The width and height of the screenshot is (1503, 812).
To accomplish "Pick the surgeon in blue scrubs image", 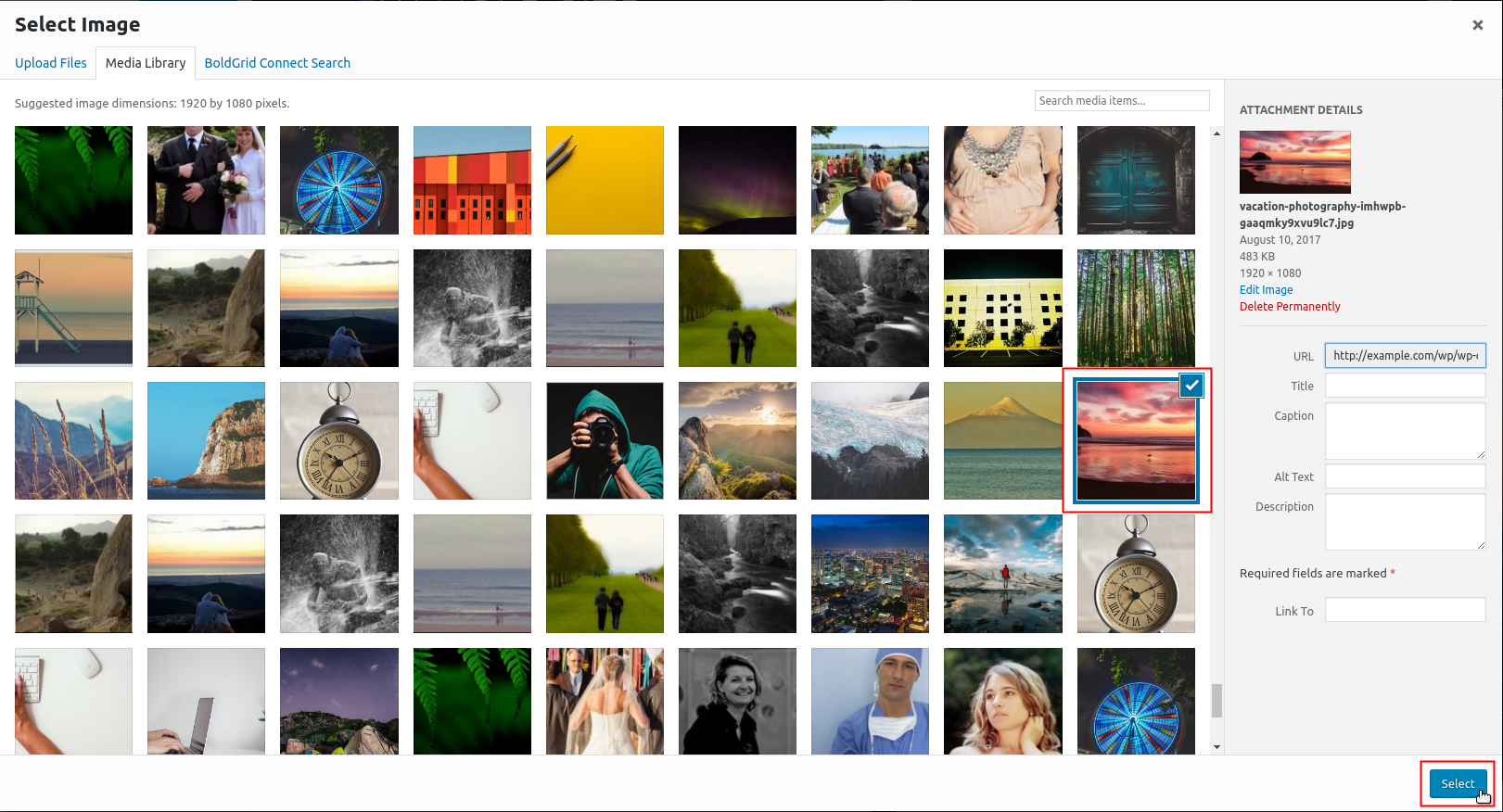I will [870, 701].
